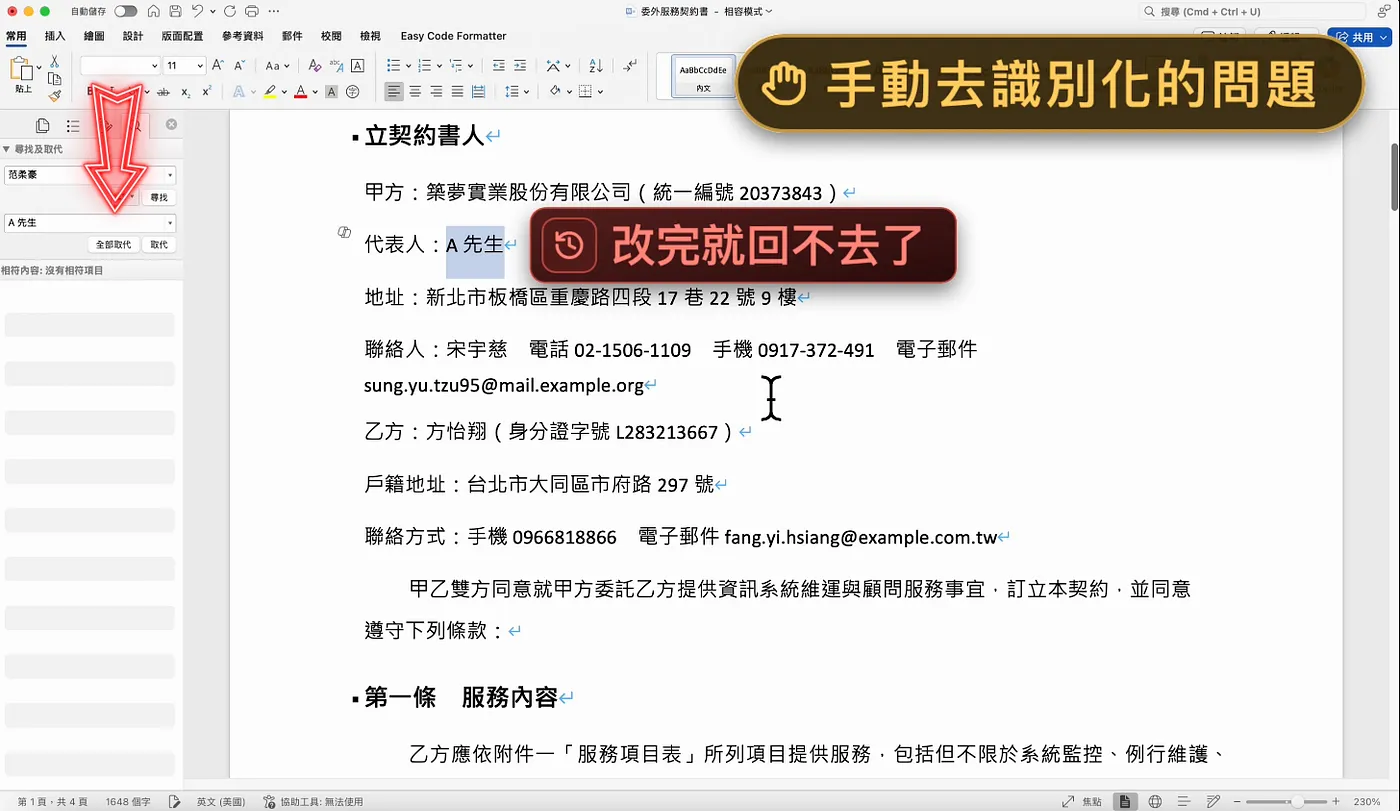Decrease font size with smaller A icon
The image size is (1400, 811).
coord(240,65)
